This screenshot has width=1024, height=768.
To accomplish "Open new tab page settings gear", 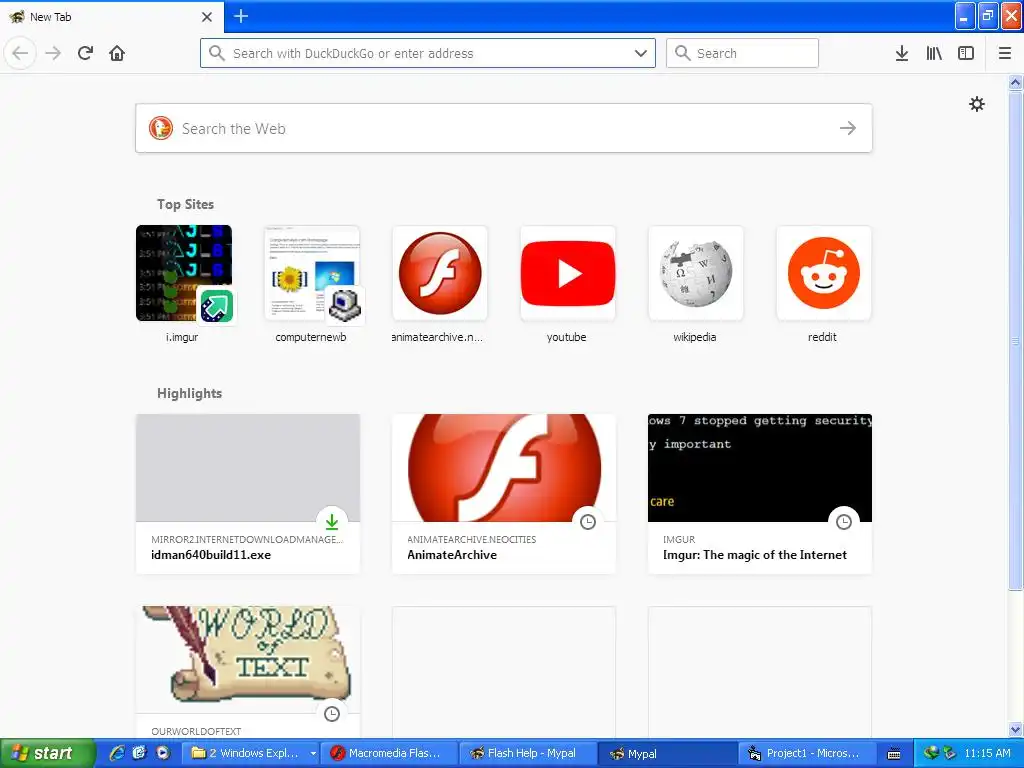I will pyautogui.click(x=976, y=104).
